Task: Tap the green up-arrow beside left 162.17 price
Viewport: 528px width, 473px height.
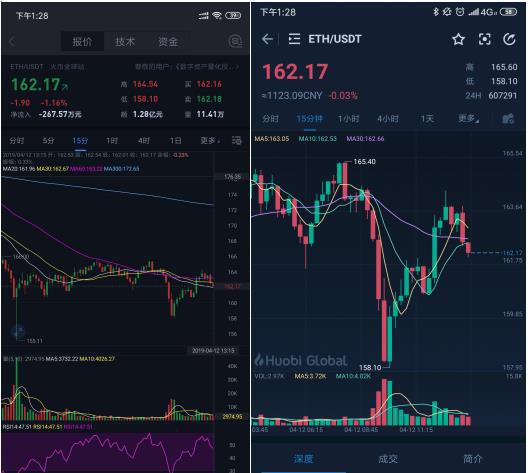Action: (x=65, y=88)
